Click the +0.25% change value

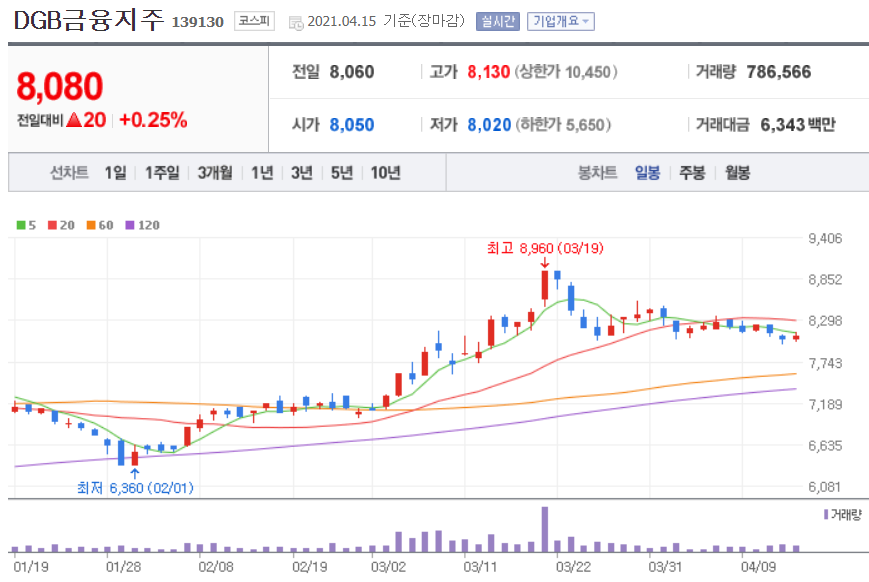tap(154, 120)
